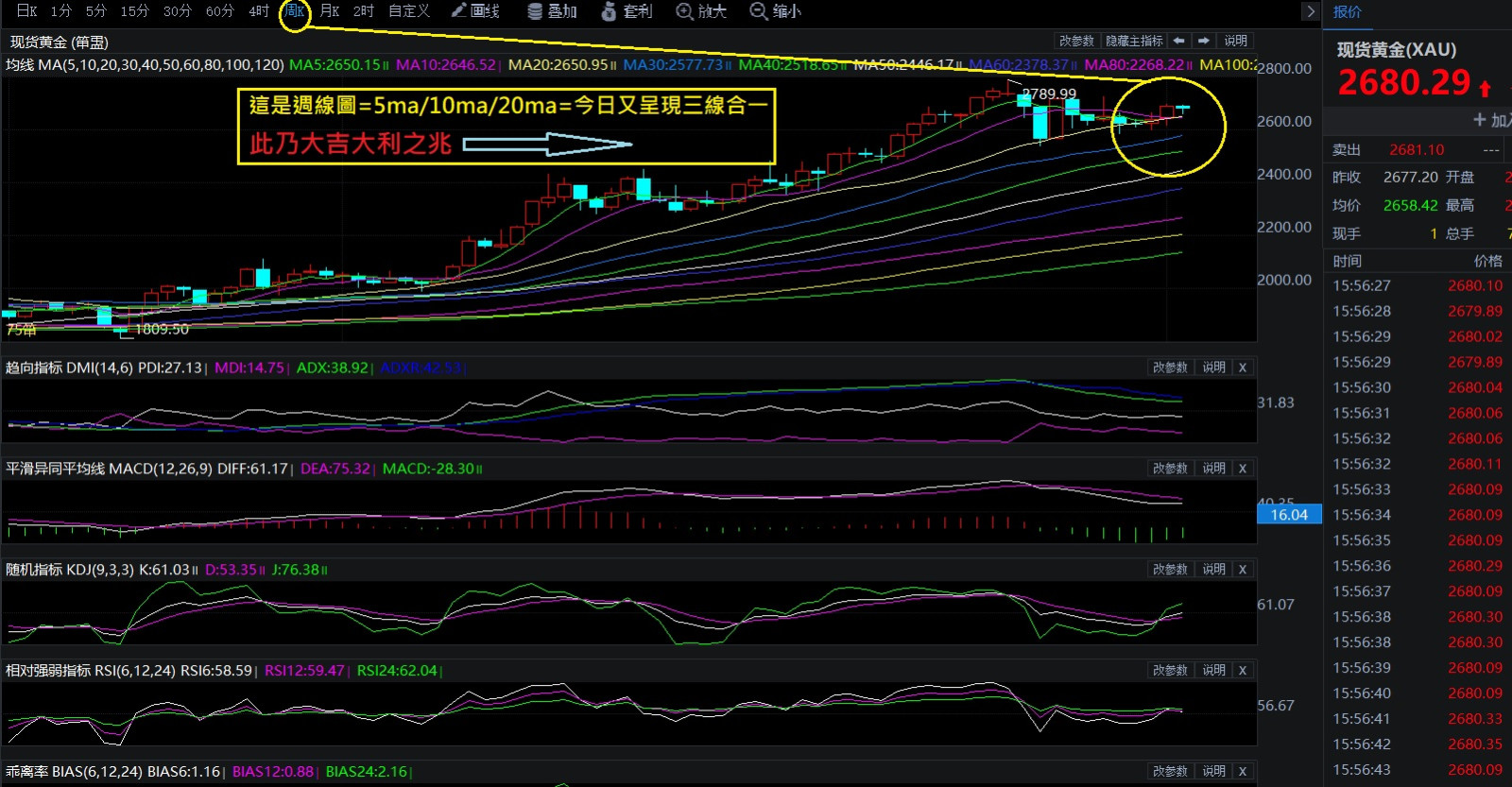Open the 报价 quote tab
This screenshot has height=787, width=1512.
[1348, 12]
